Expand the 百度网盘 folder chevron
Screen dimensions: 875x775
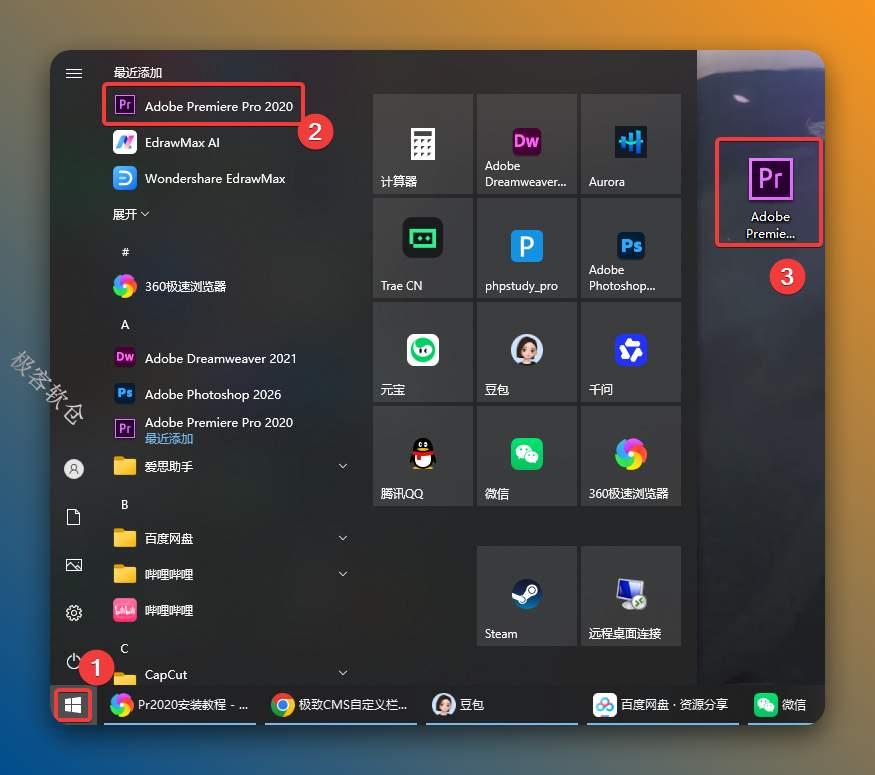pyautogui.click(x=343, y=538)
